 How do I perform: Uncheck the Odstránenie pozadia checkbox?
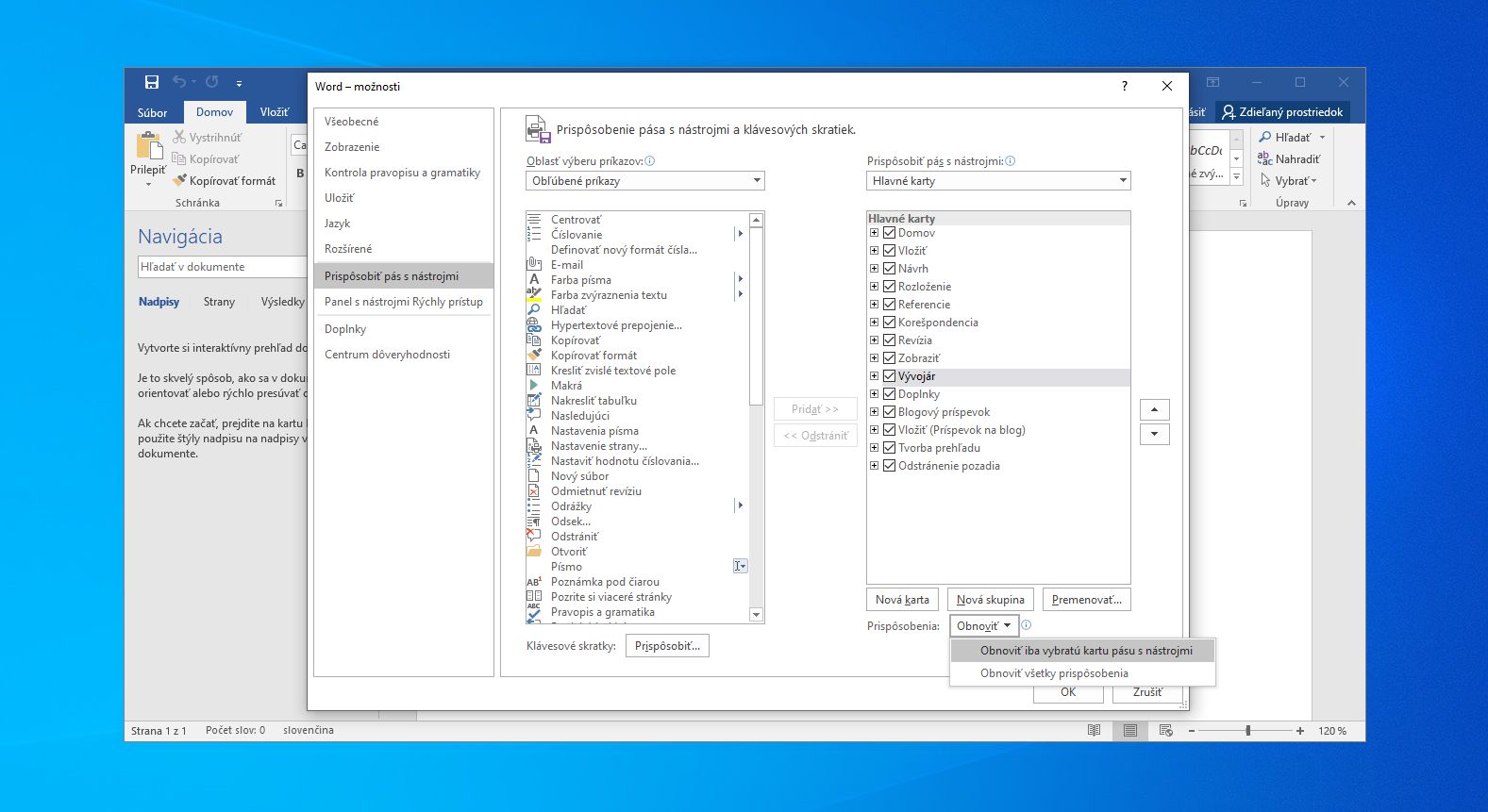[x=889, y=466]
